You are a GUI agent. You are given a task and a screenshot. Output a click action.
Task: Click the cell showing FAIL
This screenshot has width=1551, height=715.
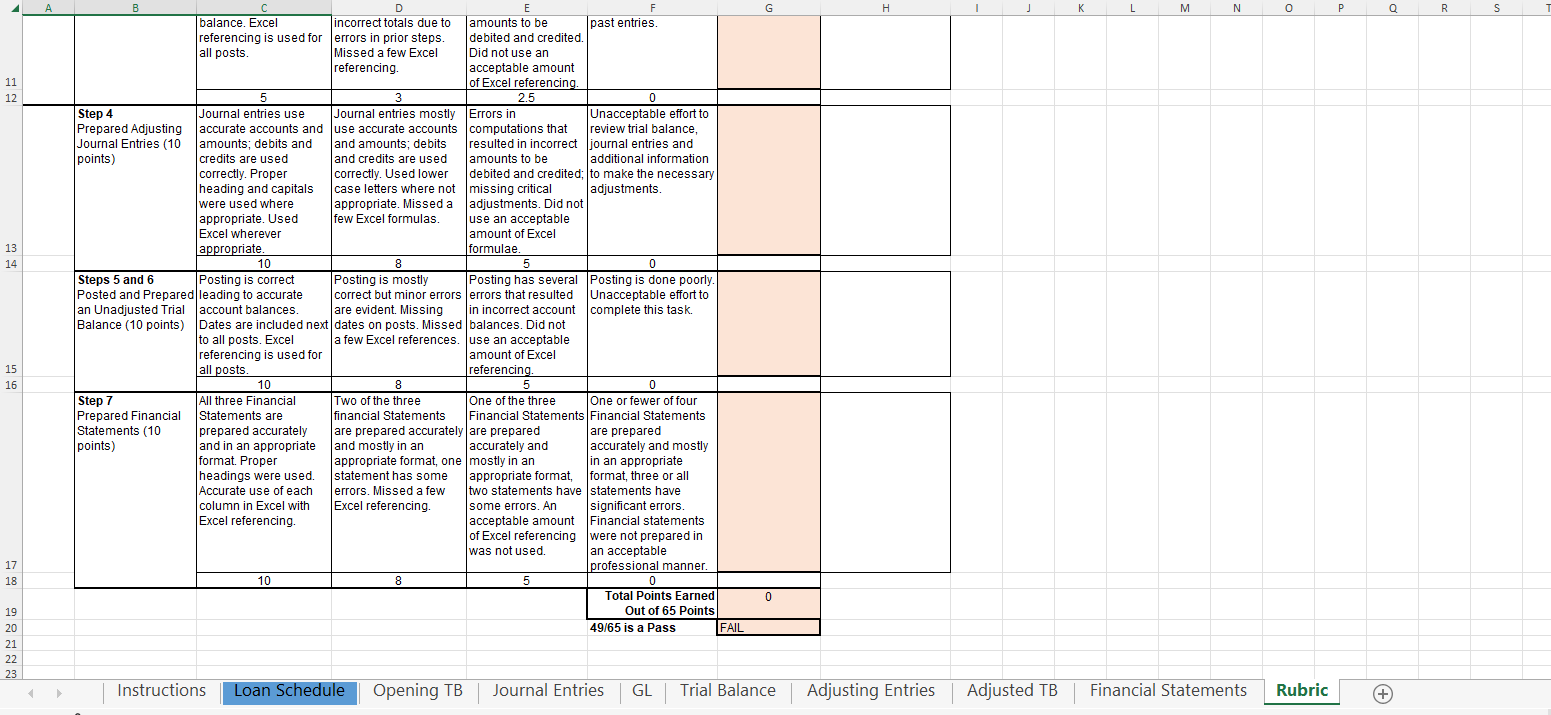768,627
